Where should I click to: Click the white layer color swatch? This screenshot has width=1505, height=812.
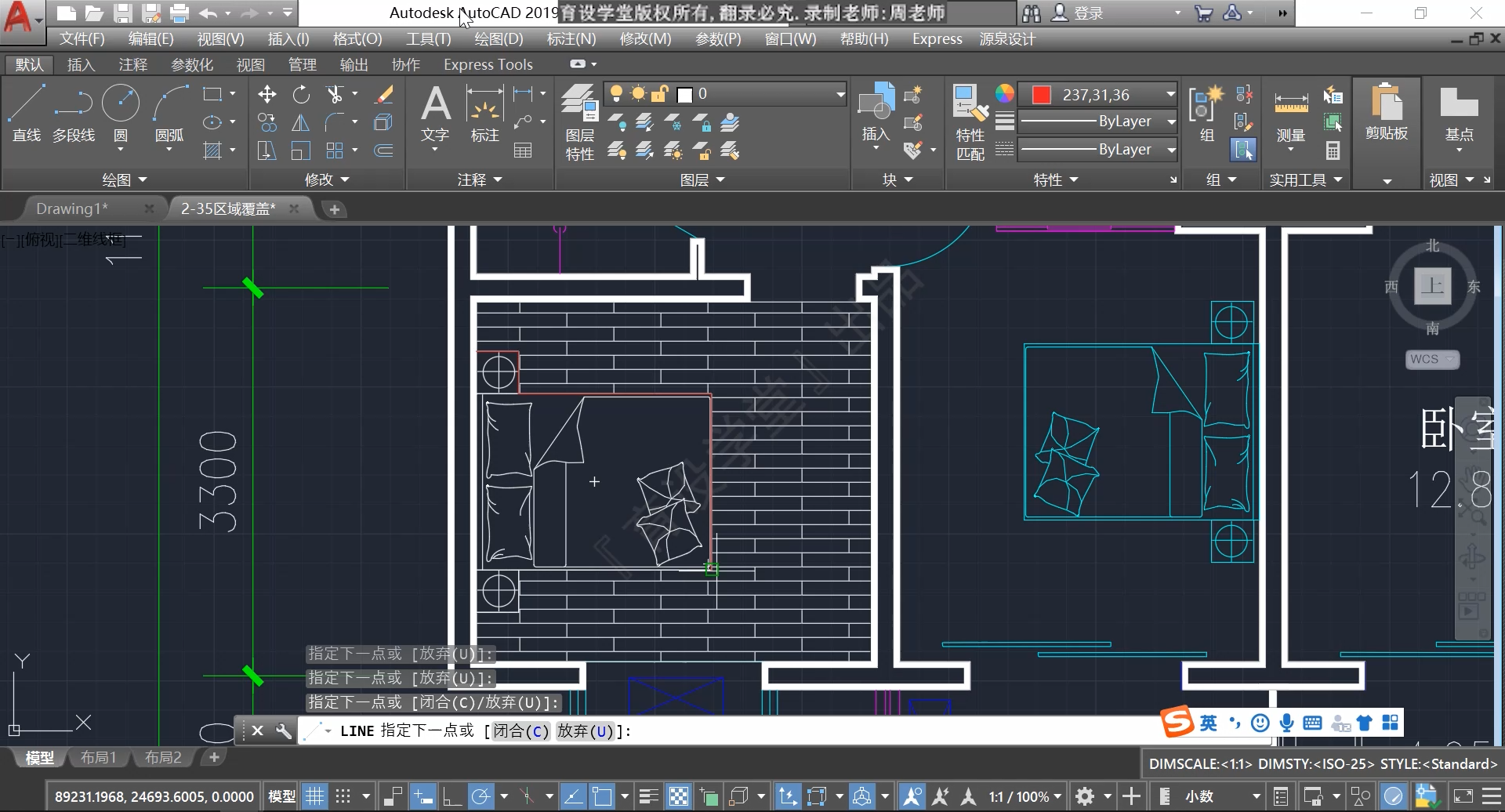click(684, 95)
